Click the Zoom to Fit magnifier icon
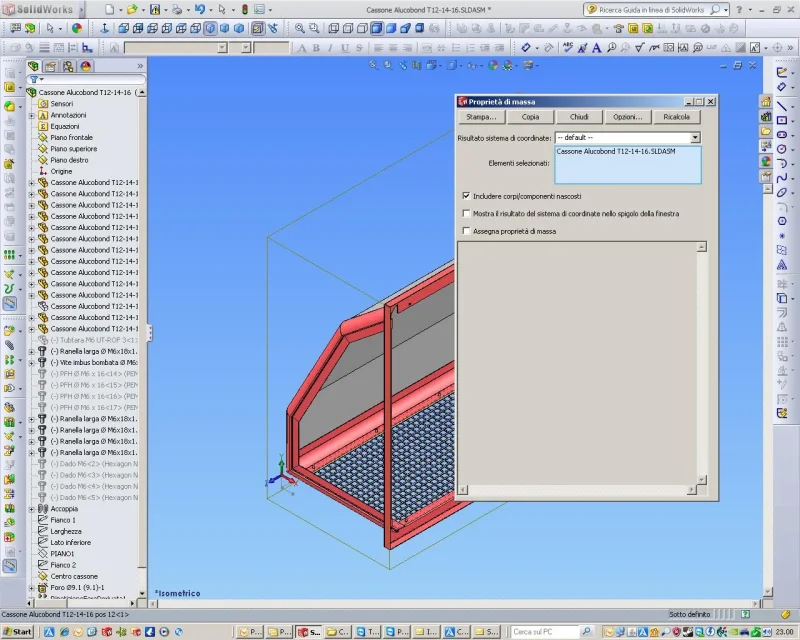This screenshot has height=640, width=800. coord(299,28)
